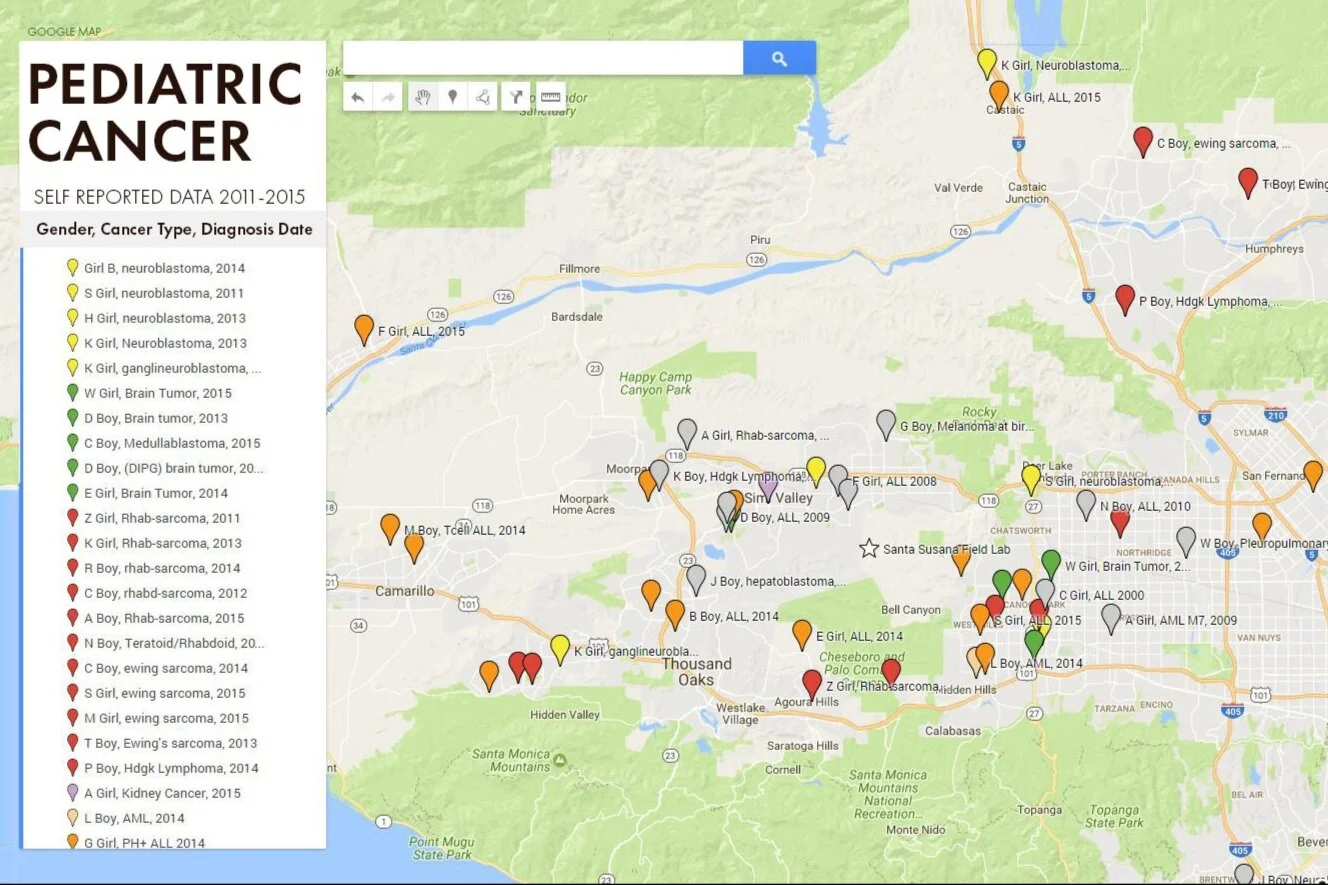Select the add marker tool
Viewport: 1328px width, 885px height.
click(x=452, y=96)
